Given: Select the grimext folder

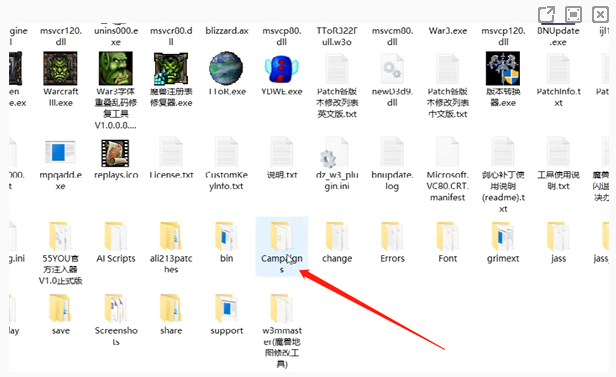Looking at the screenshot, I should [x=503, y=236].
